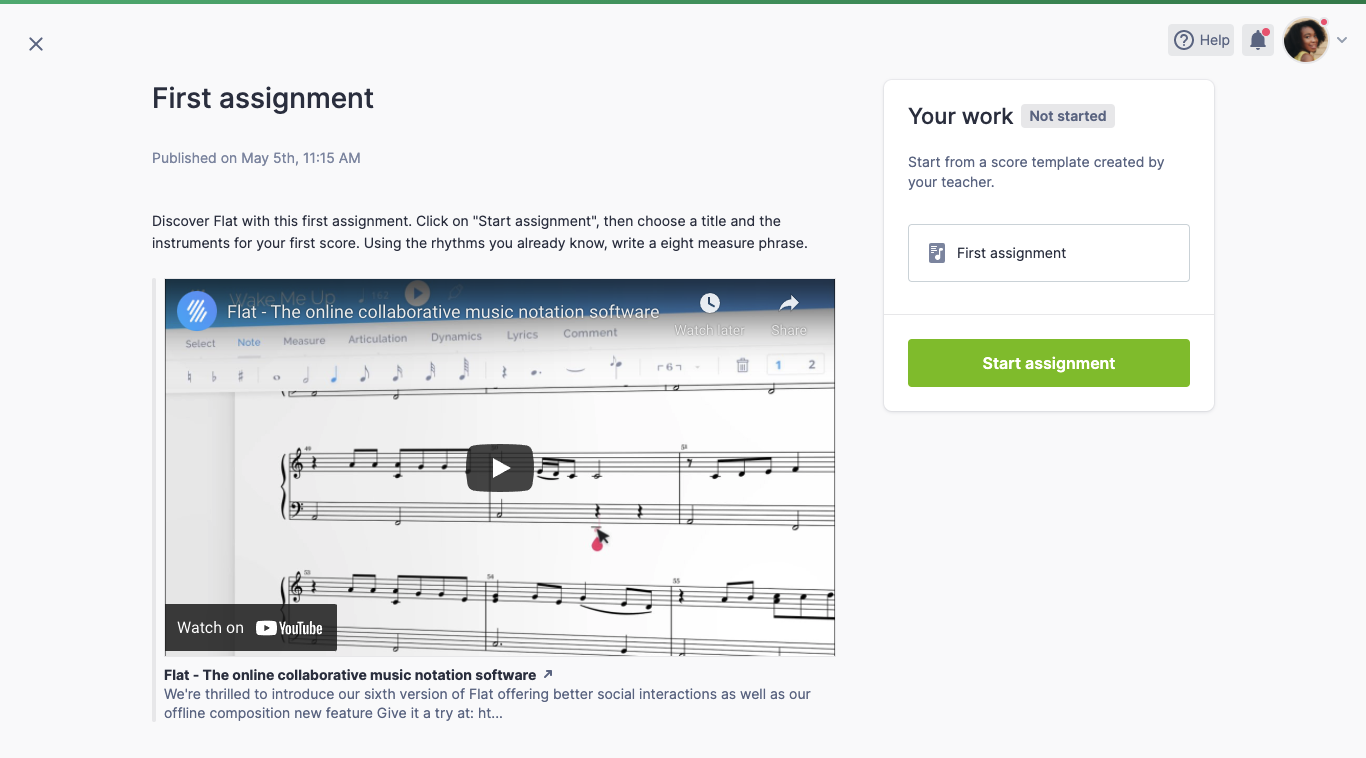Expand the account menu chevron

[x=1342, y=40]
